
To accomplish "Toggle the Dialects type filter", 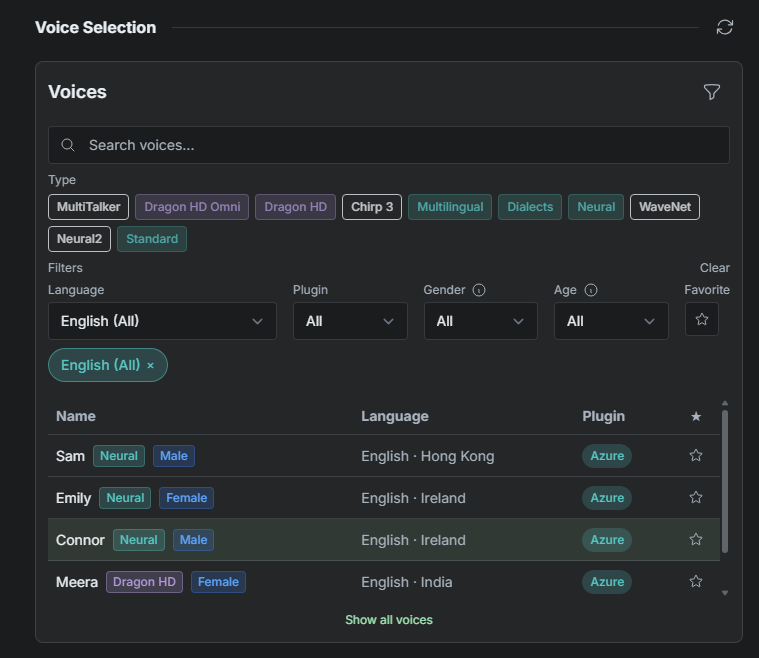I will tap(530, 207).
